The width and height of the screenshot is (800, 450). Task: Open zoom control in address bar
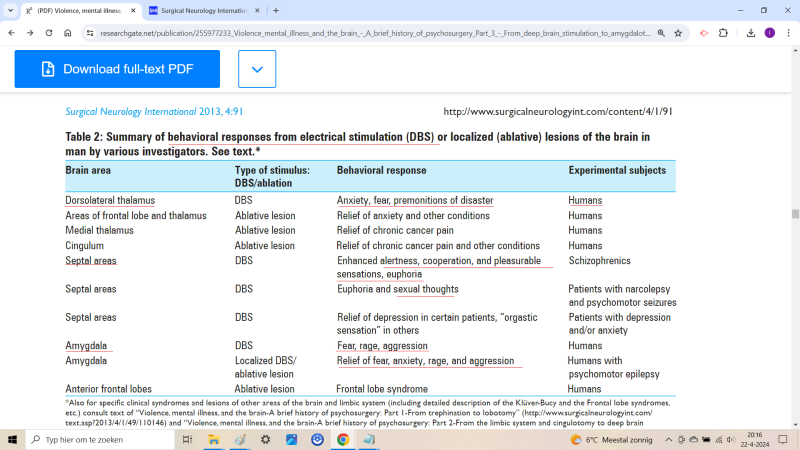coord(661,33)
